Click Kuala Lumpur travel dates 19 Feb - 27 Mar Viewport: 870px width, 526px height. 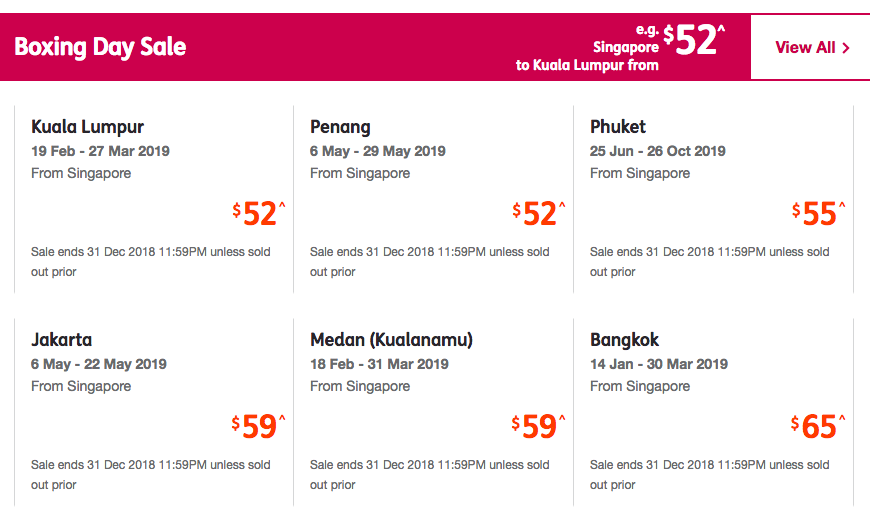[x=100, y=151]
